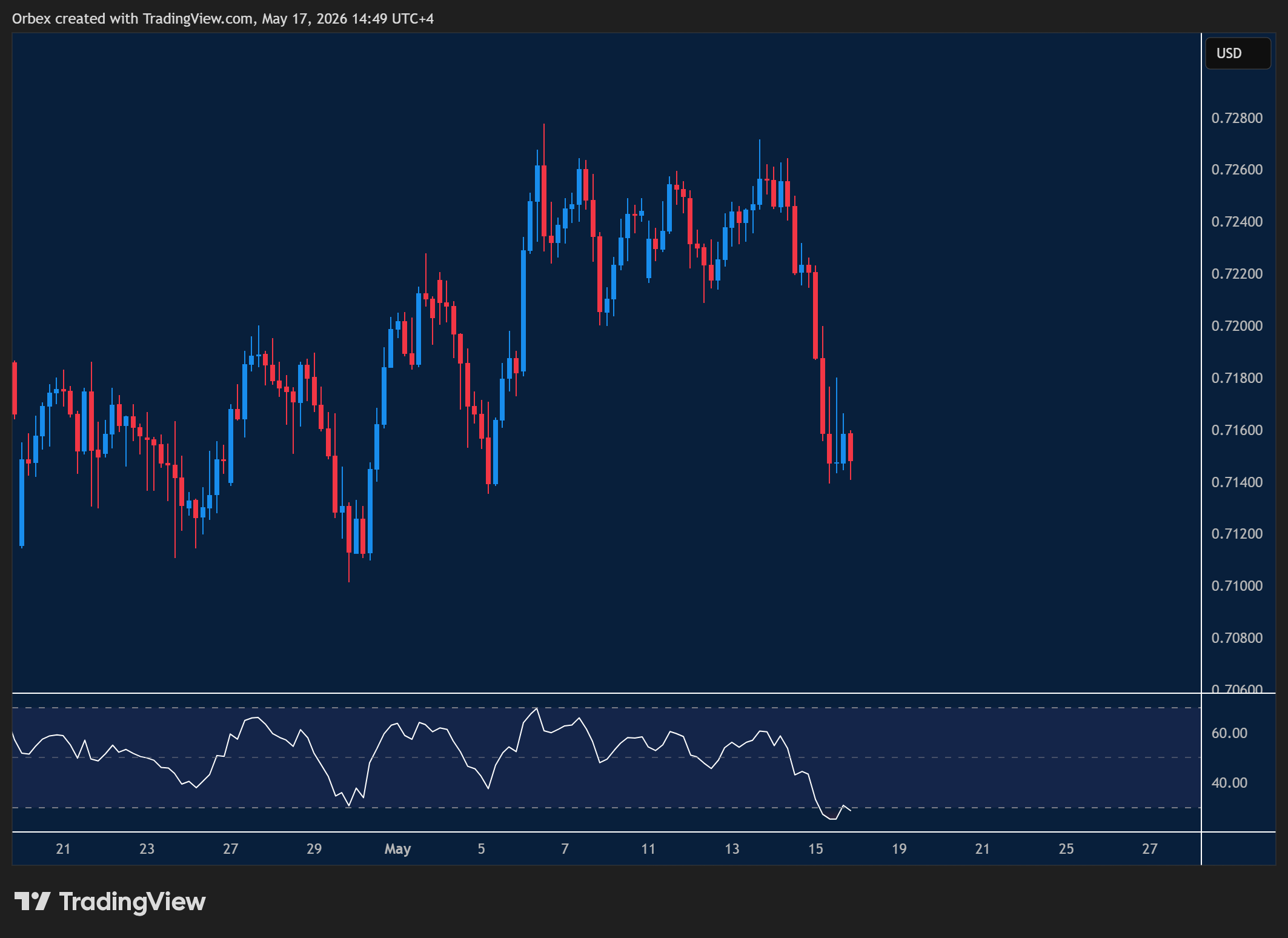Click the 0.72200 price label
Viewport: 1288px width, 938px height.
tap(1237, 274)
